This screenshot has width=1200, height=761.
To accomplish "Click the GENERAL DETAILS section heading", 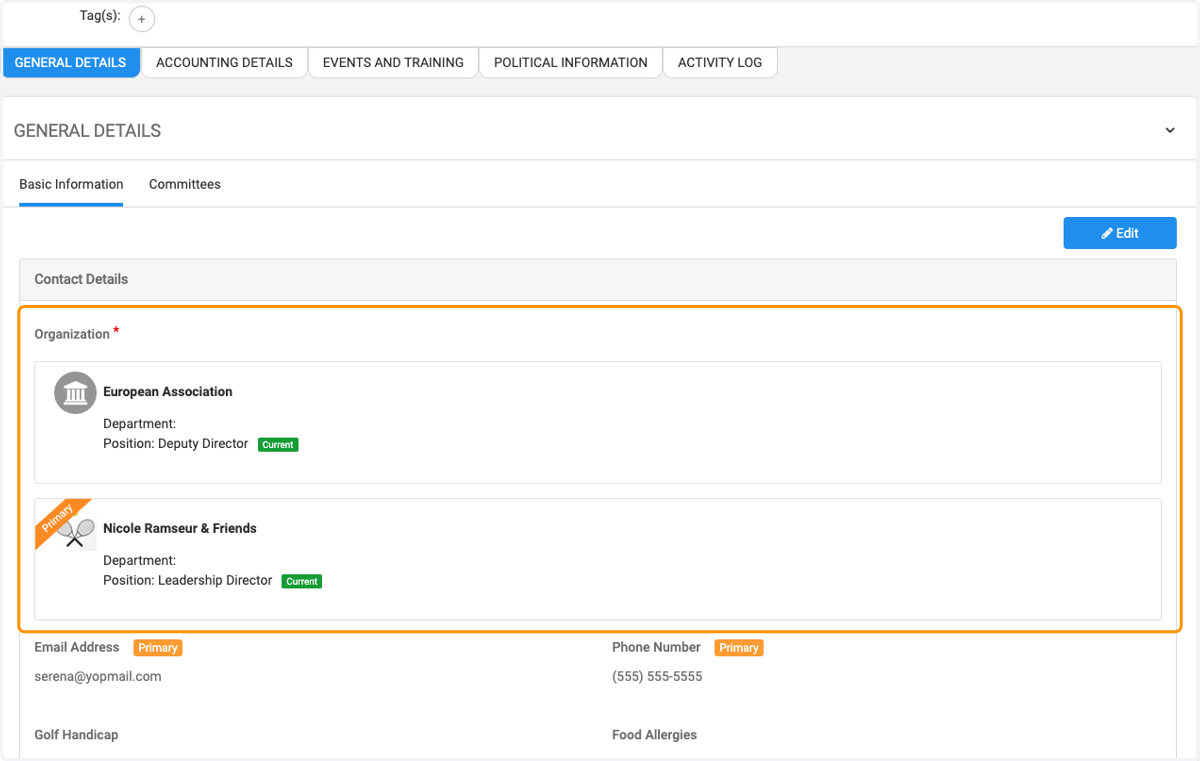I will tap(87, 131).
